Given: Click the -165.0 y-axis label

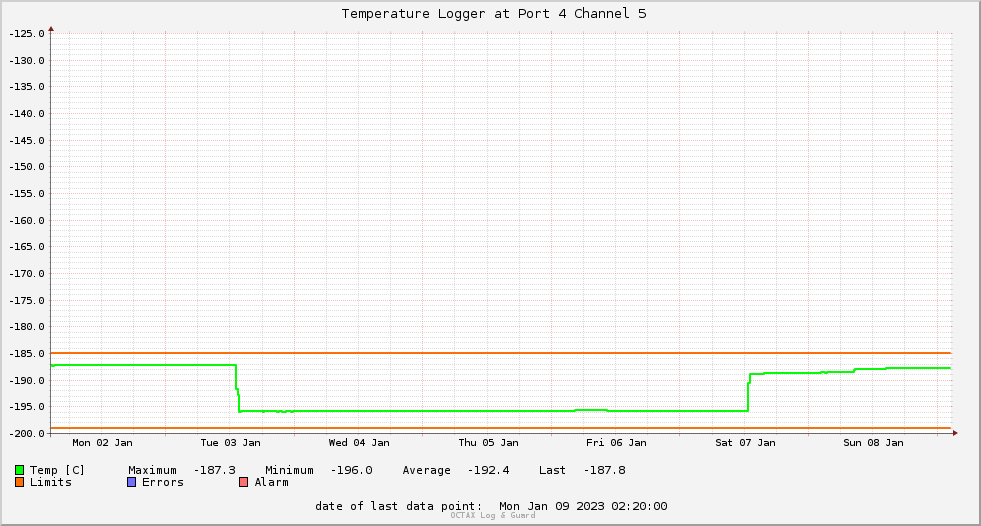Looking at the screenshot, I should click(x=27, y=247).
